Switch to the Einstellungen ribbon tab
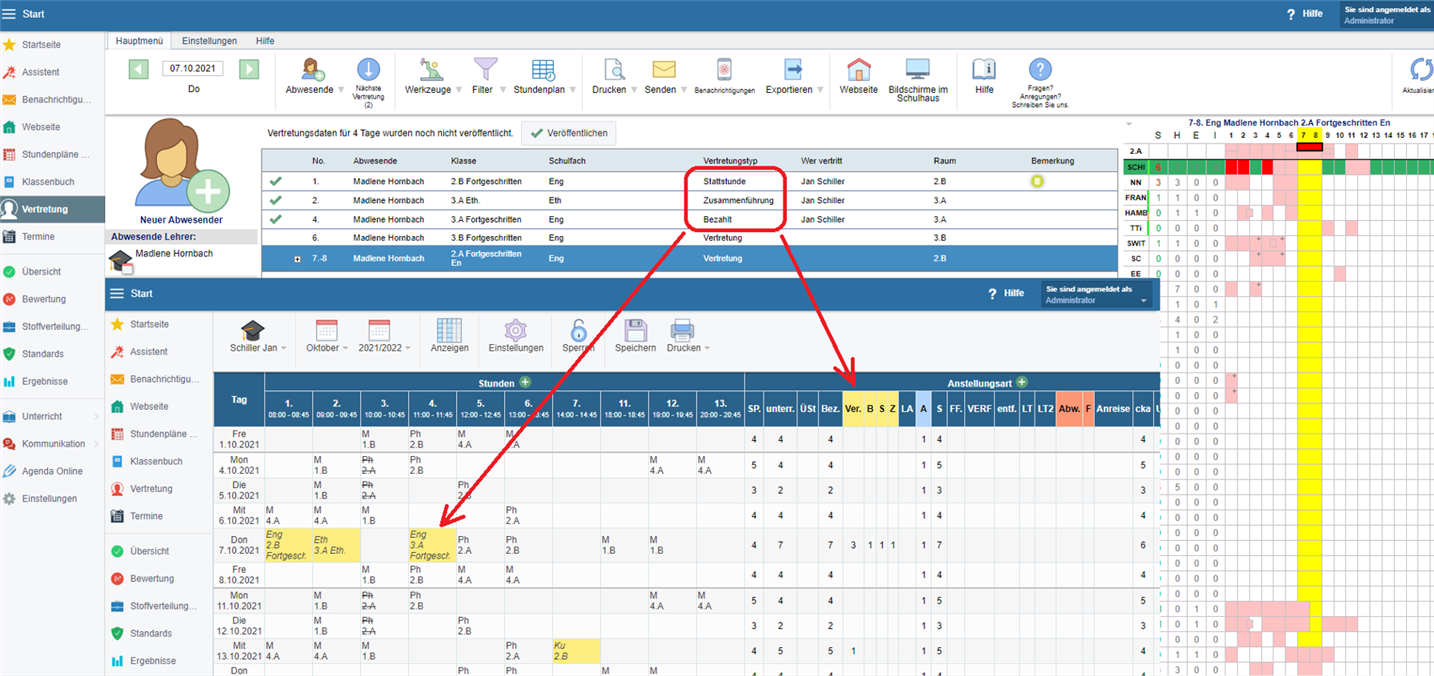The height and width of the screenshot is (676, 1434). (209, 41)
